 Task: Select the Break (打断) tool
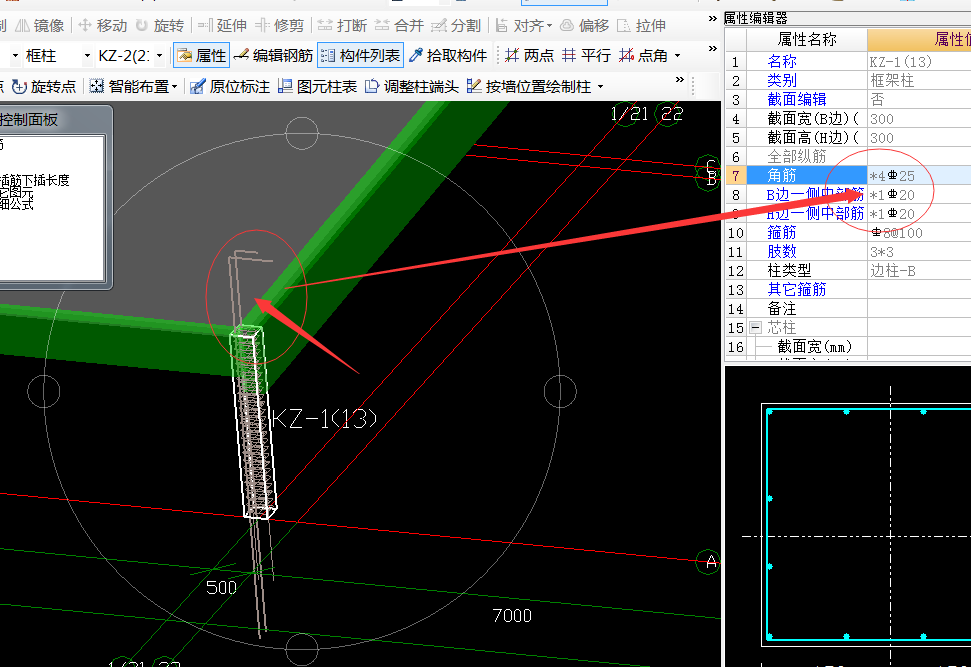342,25
